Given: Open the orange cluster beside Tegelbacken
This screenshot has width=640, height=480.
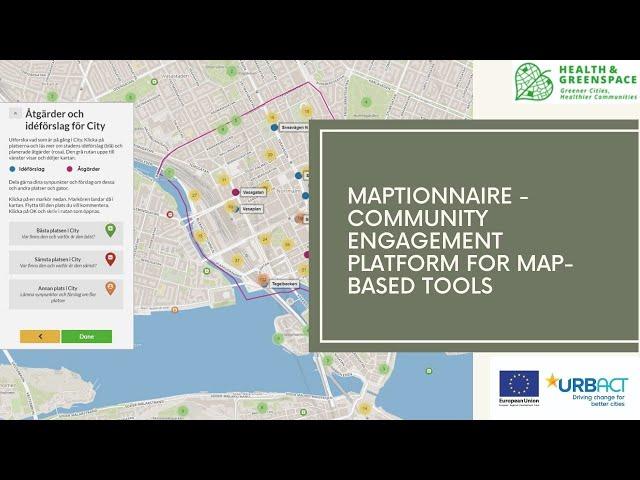Looking at the screenshot, I should tap(263, 280).
